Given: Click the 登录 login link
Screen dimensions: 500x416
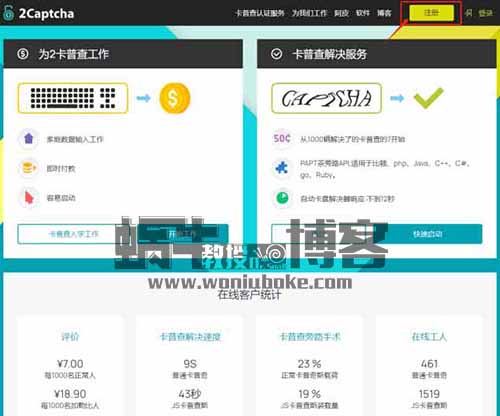Looking at the screenshot, I should pyautogui.click(x=485, y=13).
